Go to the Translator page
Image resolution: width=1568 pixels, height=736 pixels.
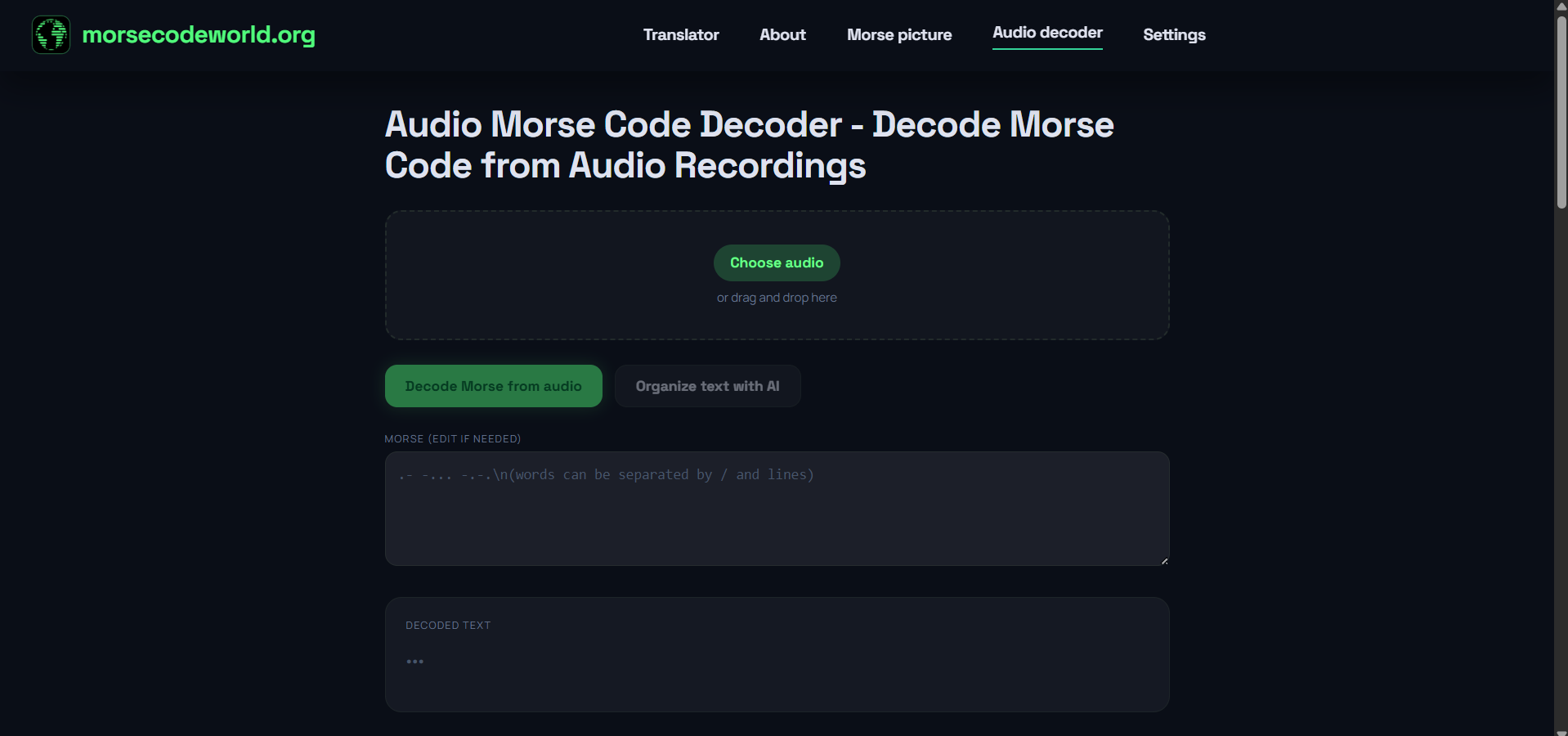coord(681,34)
